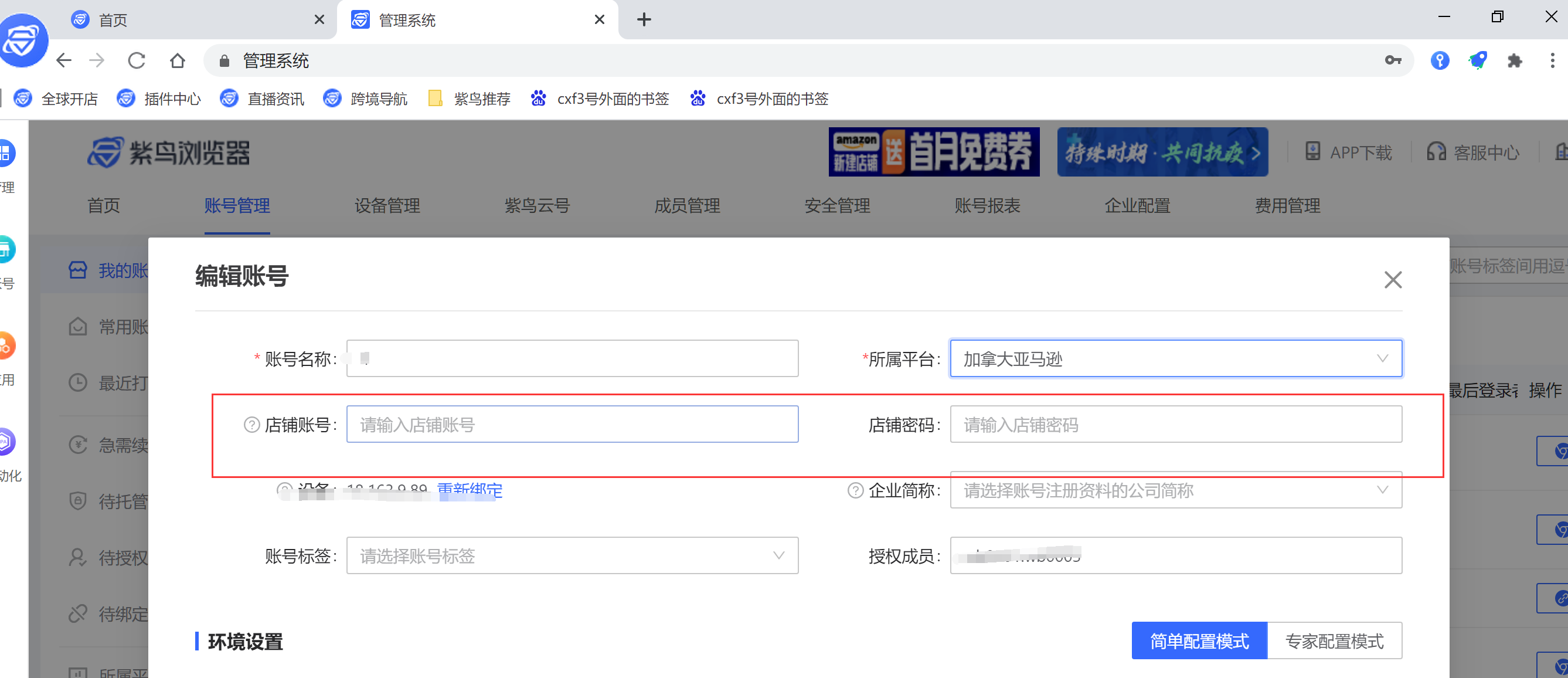This screenshot has width=1568, height=678.
Task: Click the password key icon in address bar
Action: 1393,60
